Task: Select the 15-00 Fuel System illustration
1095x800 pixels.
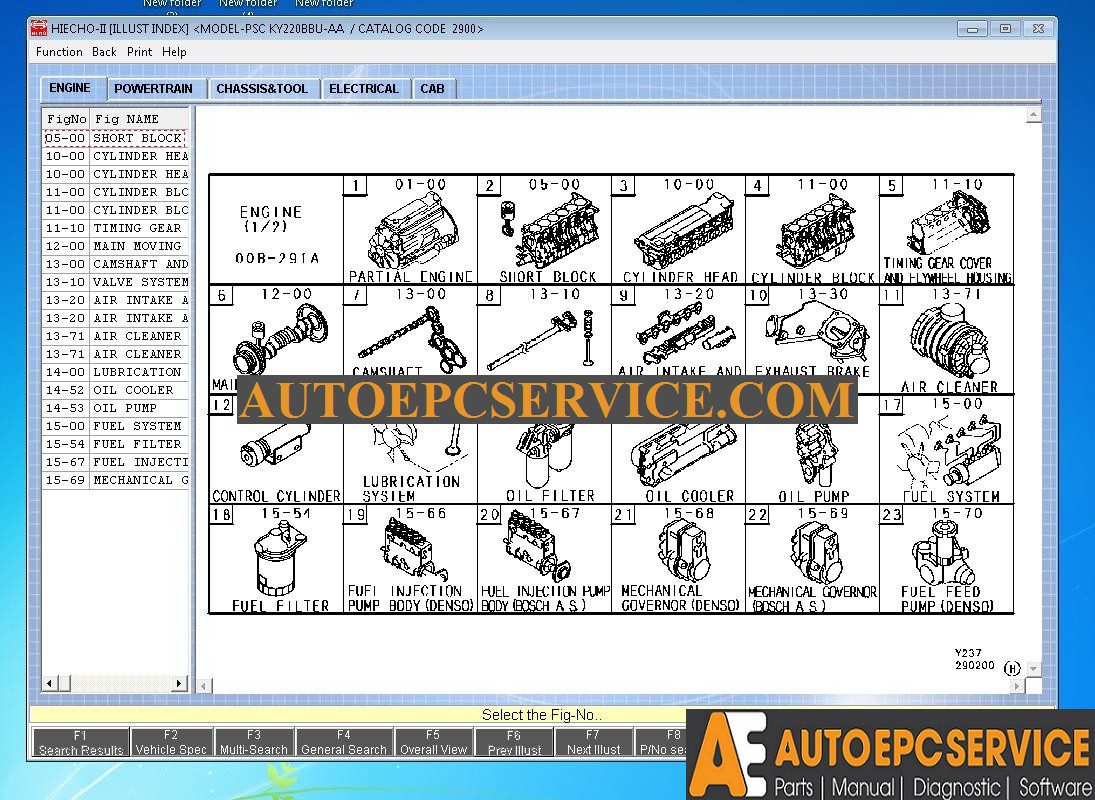Action: click(x=946, y=450)
